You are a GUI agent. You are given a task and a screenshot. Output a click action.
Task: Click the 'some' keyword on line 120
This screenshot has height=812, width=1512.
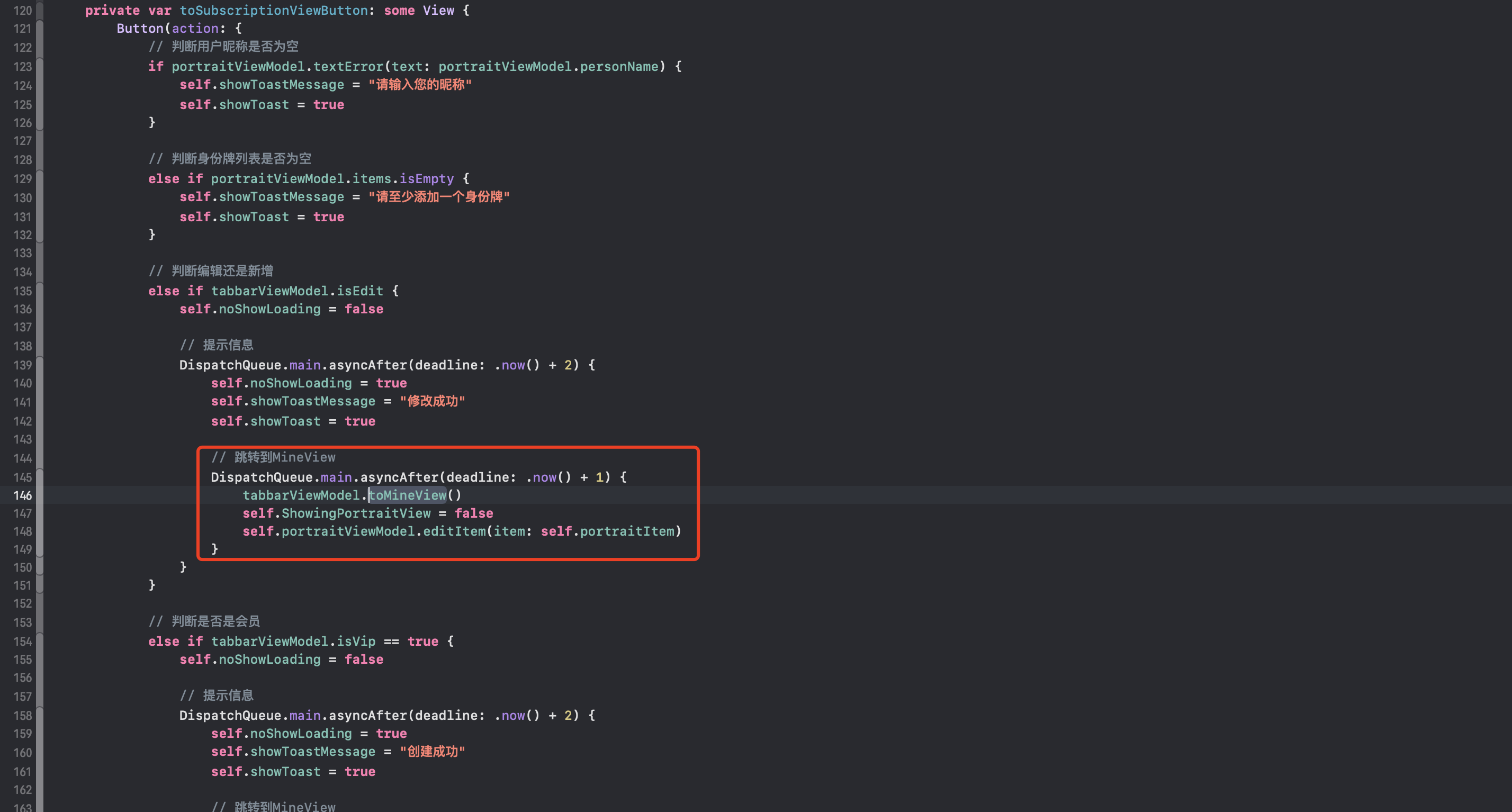click(399, 11)
